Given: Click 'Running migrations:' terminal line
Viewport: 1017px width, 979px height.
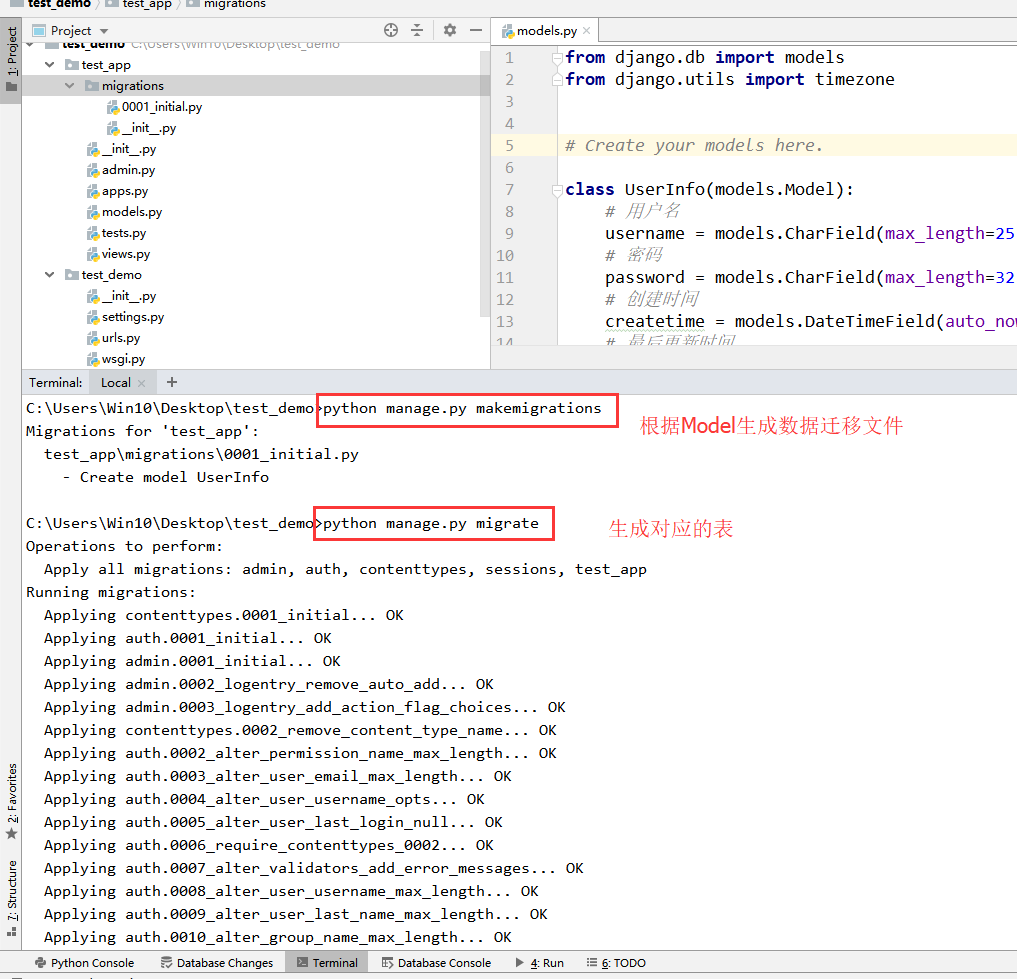Looking at the screenshot, I should tap(110, 592).
